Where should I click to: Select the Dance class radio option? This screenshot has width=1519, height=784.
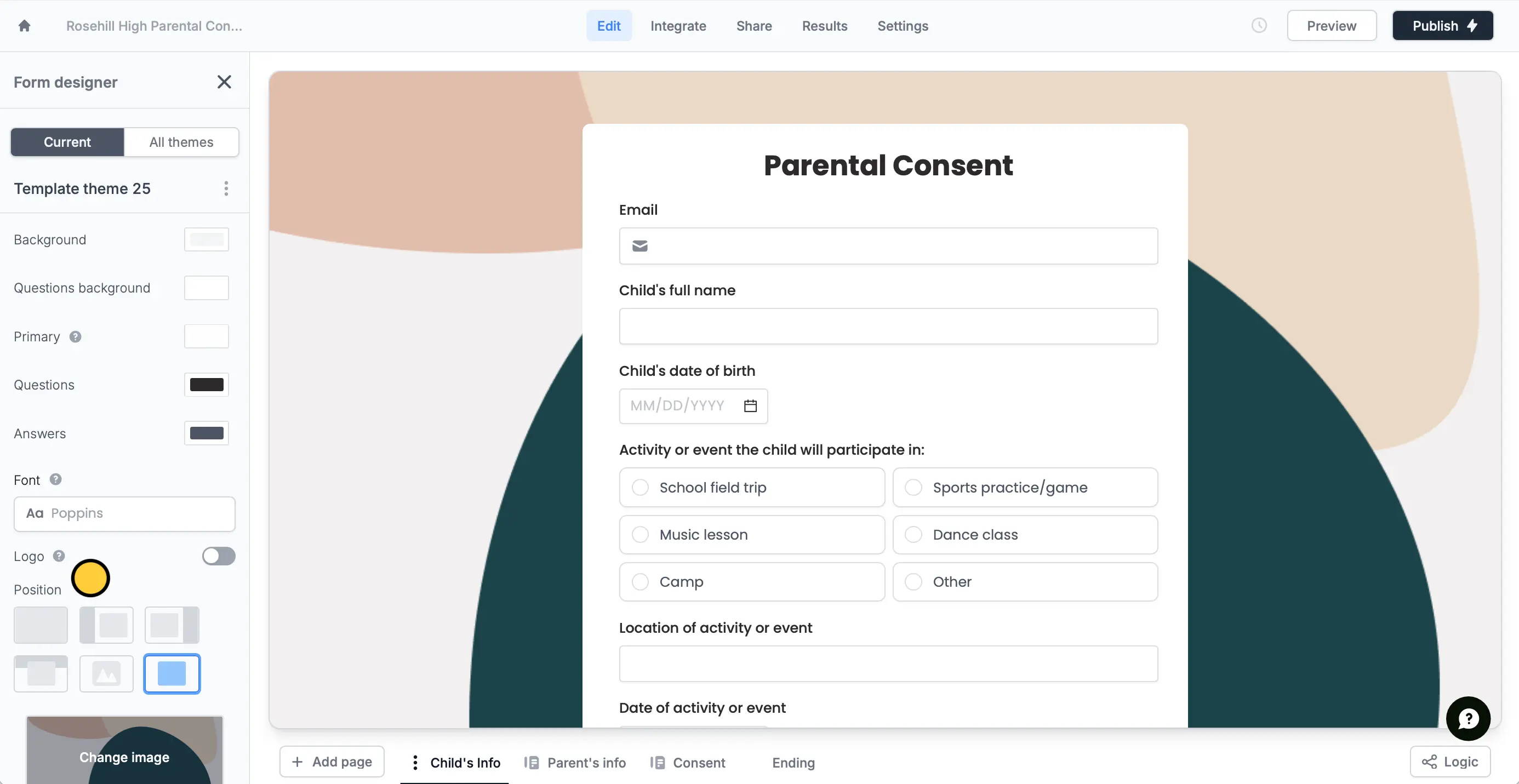click(x=913, y=534)
